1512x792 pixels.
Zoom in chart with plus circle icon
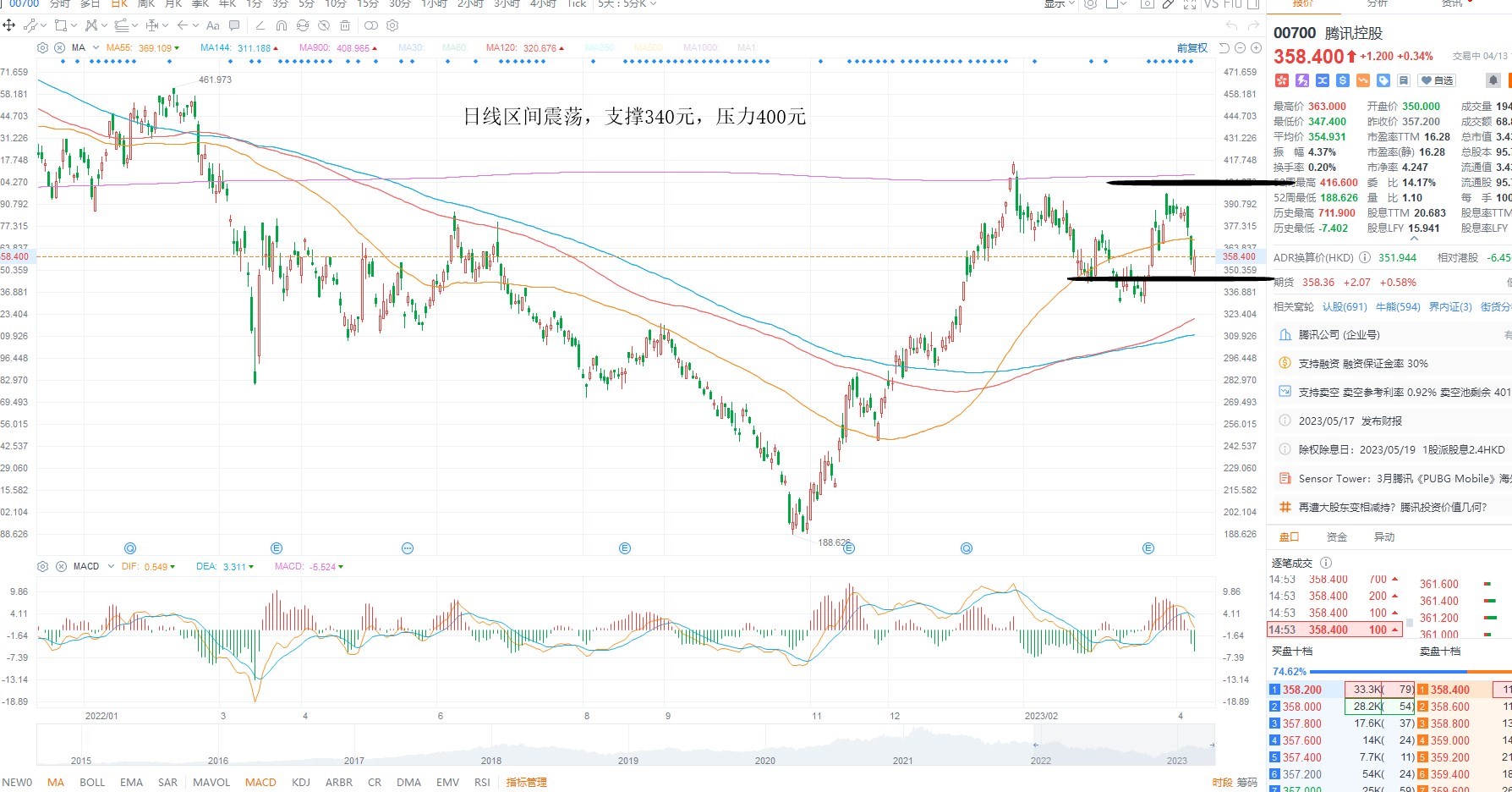pyautogui.click(x=1254, y=48)
